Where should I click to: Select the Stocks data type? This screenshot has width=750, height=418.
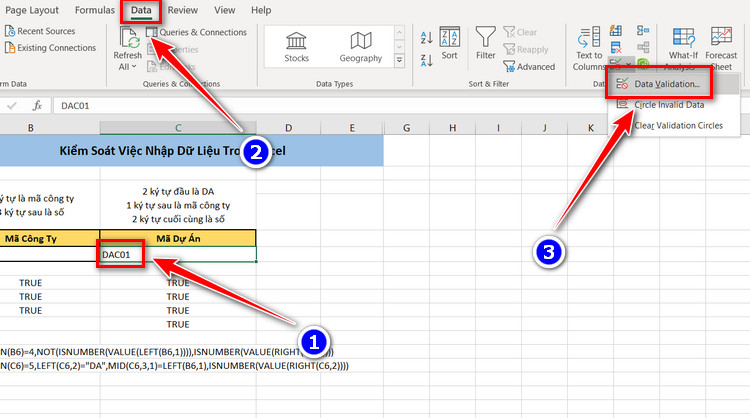coord(296,47)
